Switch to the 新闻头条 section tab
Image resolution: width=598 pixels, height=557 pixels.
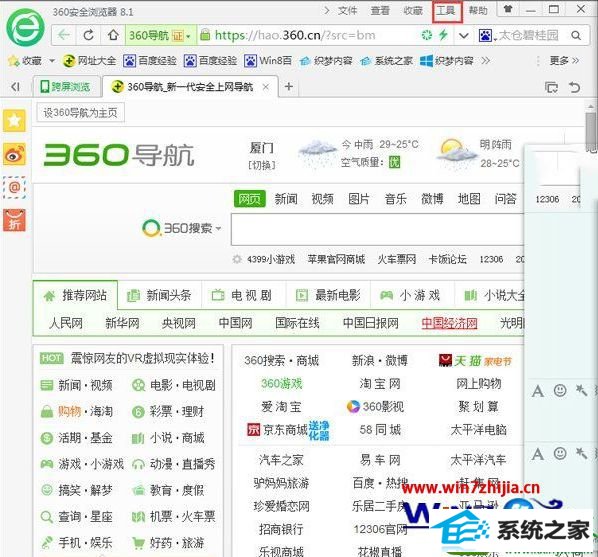coord(159,295)
